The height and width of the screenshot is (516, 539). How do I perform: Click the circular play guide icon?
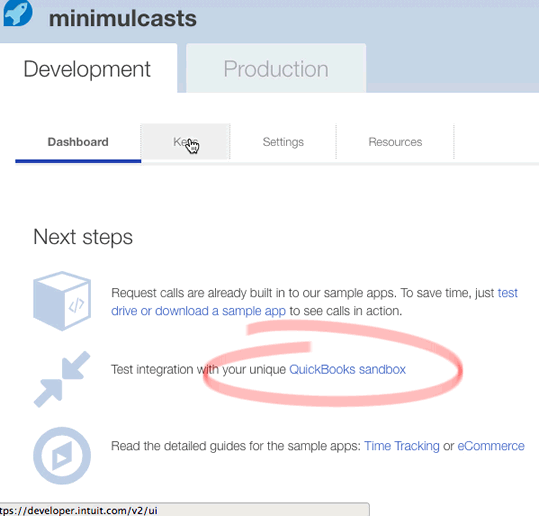pyautogui.click(x=62, y=455)
